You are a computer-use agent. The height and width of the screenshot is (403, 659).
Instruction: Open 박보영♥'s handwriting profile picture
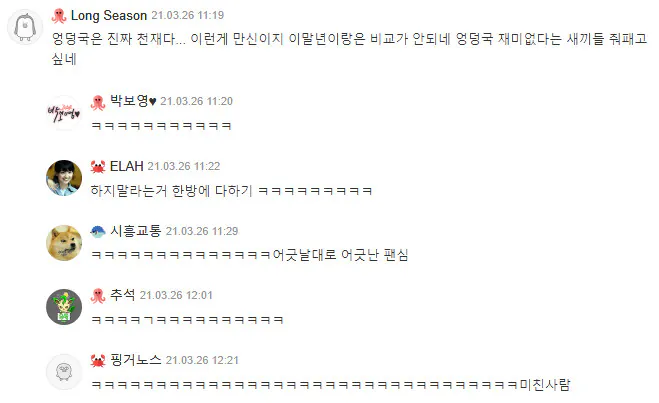coord(64,113)
